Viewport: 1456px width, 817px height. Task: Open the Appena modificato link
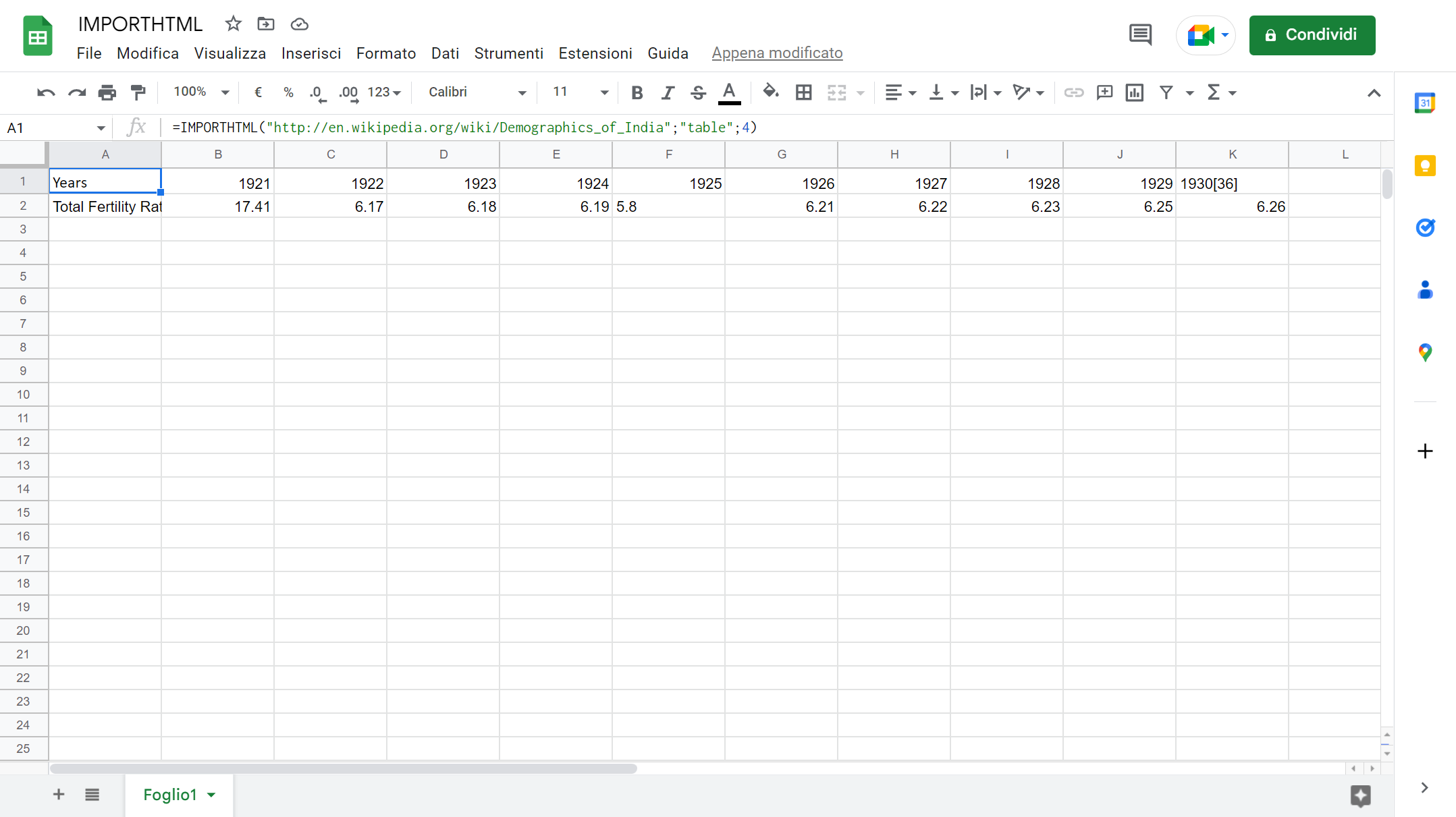(x=777, y=53)
